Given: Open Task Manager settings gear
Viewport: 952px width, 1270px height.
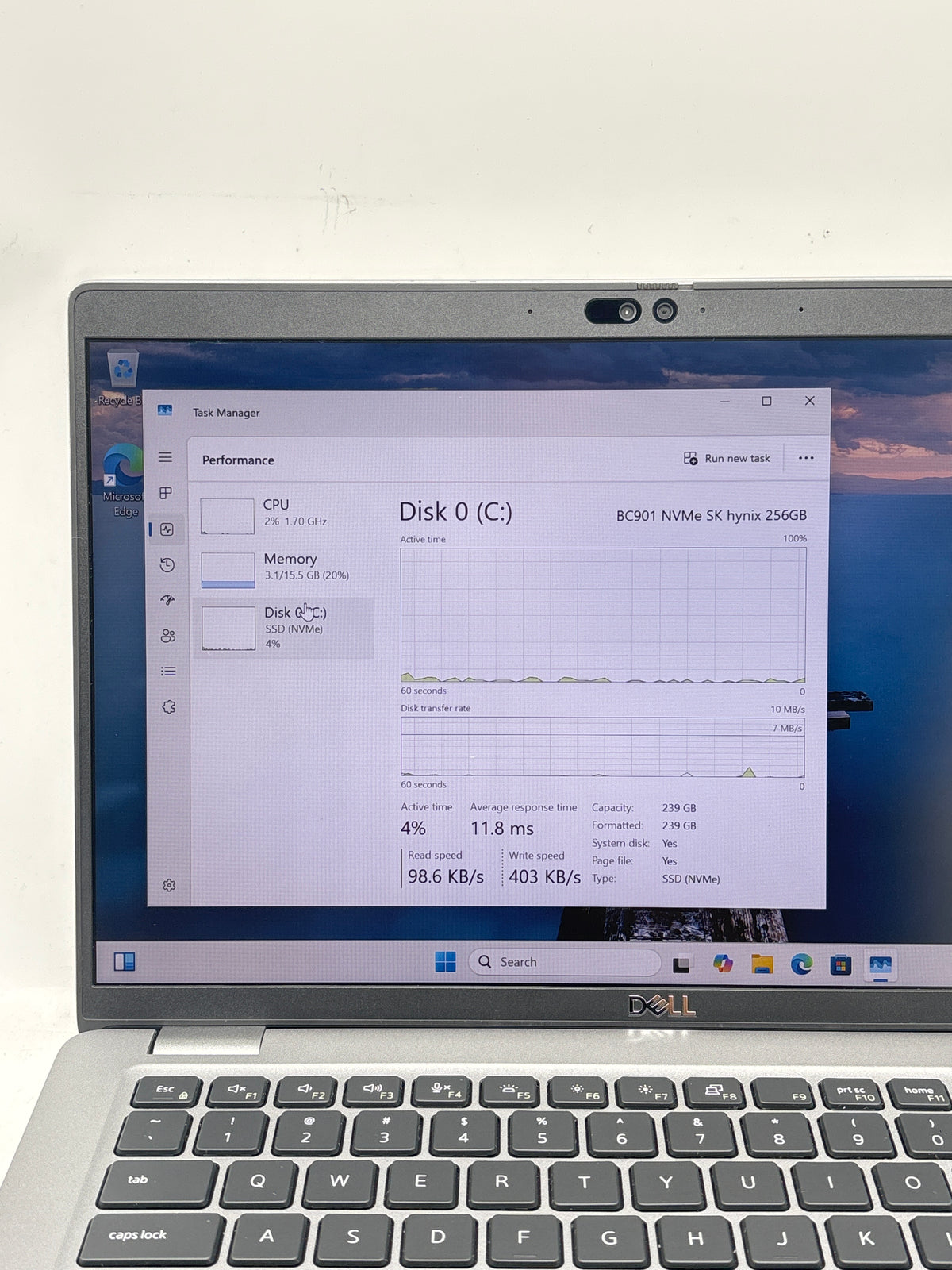Looking at the screenshot, I should 169,885.
